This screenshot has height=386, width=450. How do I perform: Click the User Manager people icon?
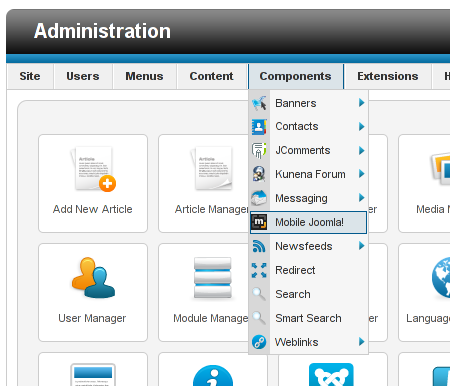[x=93, y=277]
